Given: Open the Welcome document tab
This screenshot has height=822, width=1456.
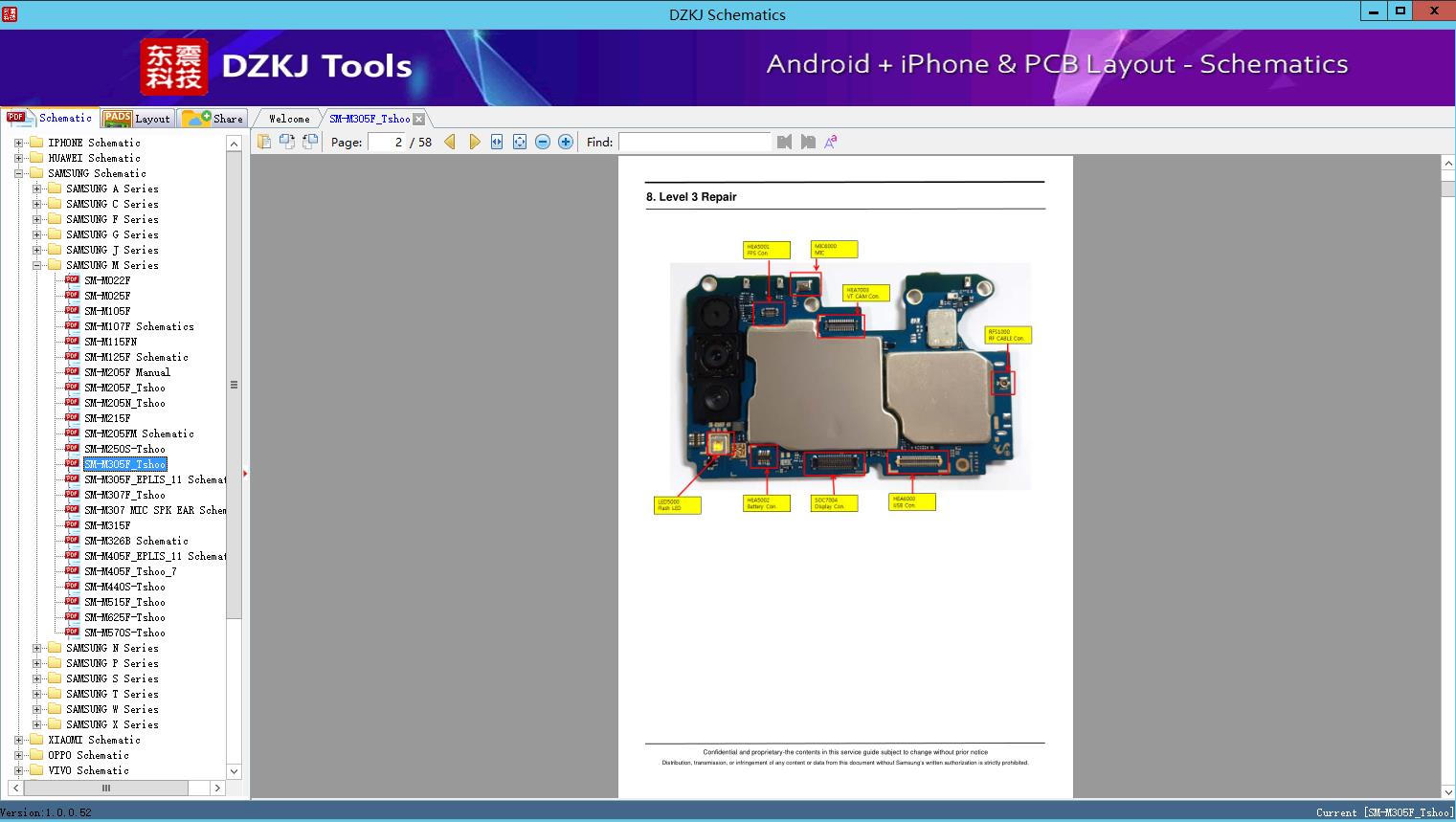Looking at the screenshot, I should [289, 119].
